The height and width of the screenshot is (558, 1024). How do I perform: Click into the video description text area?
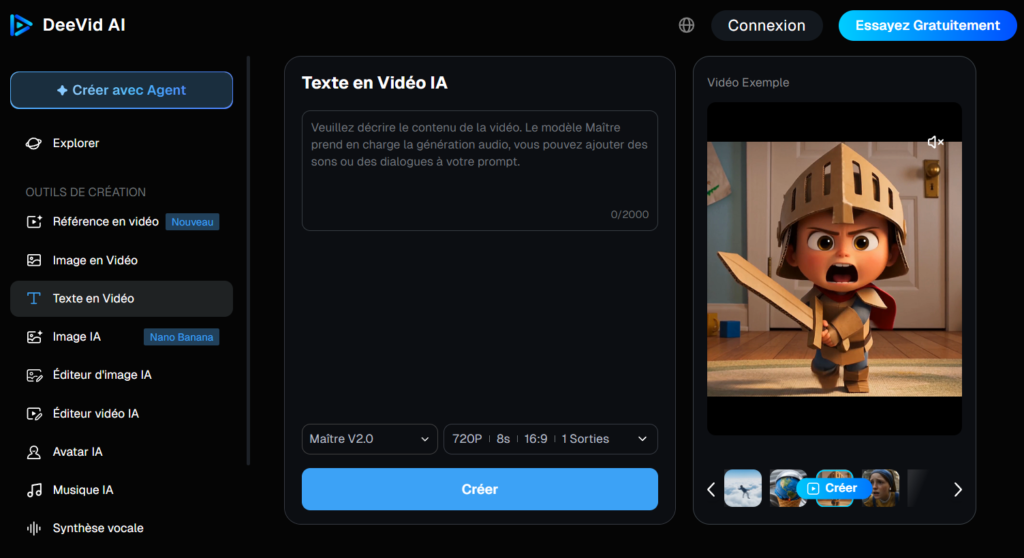(x=479, y=171)
